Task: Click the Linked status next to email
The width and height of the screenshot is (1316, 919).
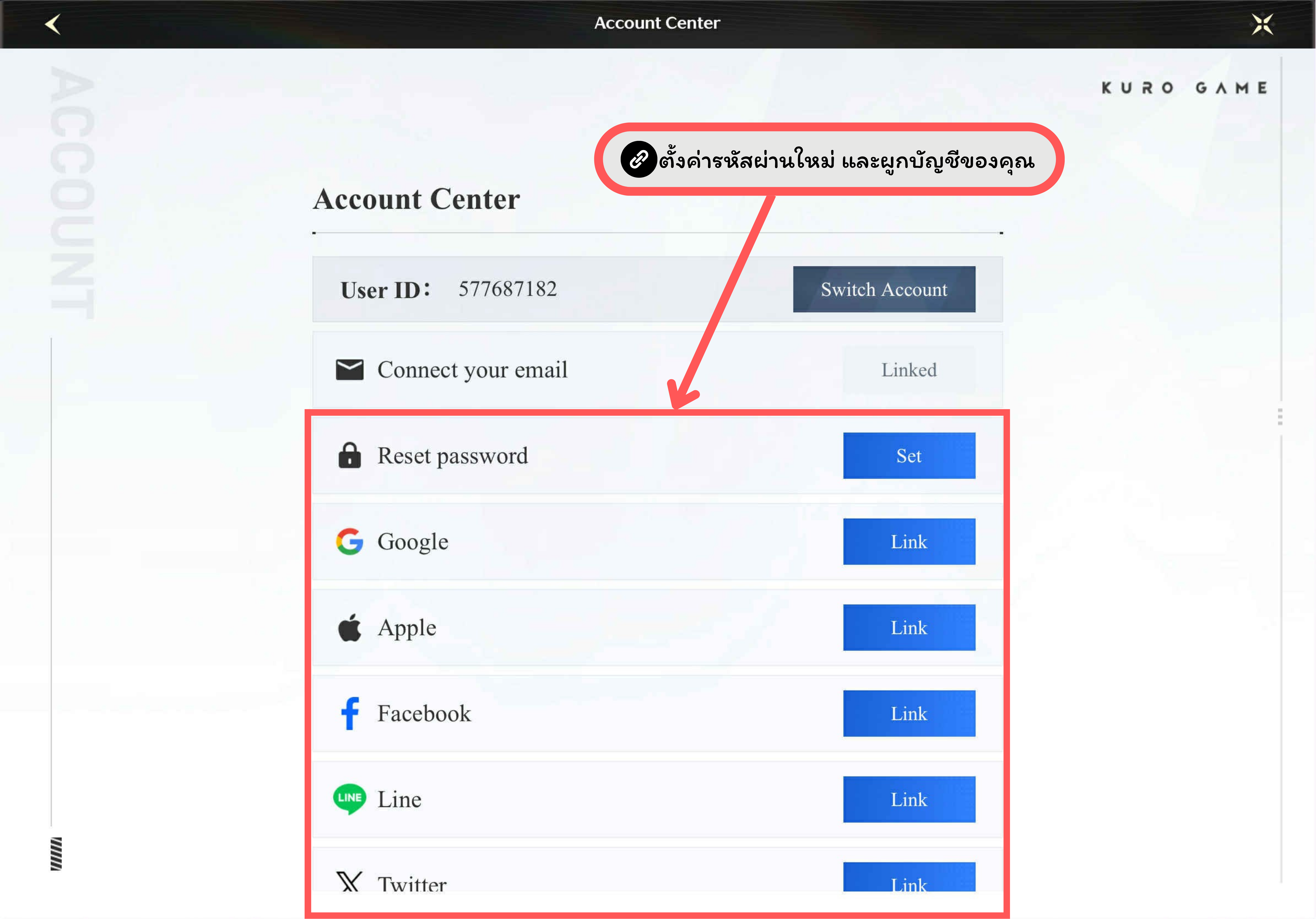Action: click(x=909, y=370)
